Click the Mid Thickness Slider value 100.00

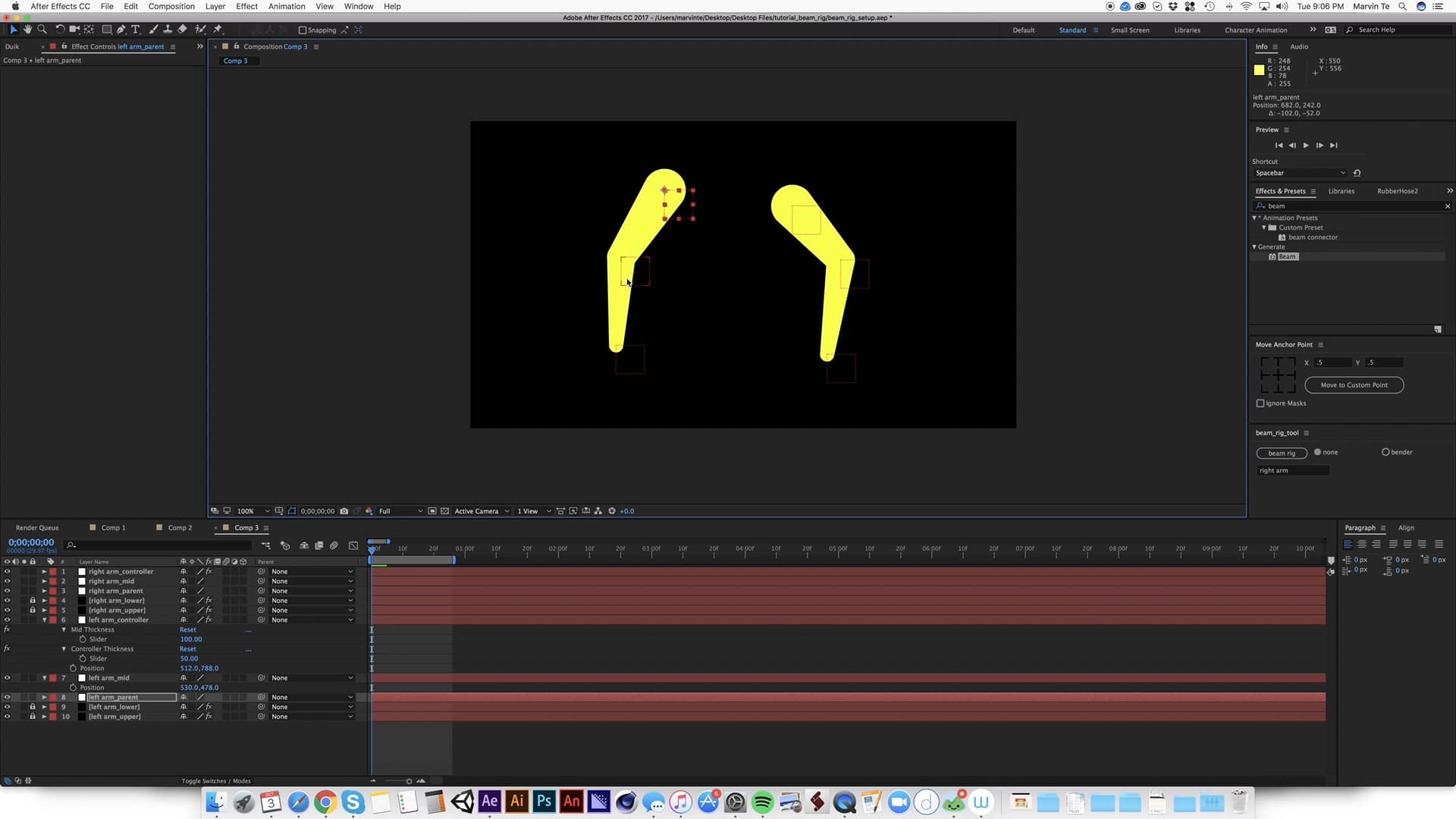point(190,639)
